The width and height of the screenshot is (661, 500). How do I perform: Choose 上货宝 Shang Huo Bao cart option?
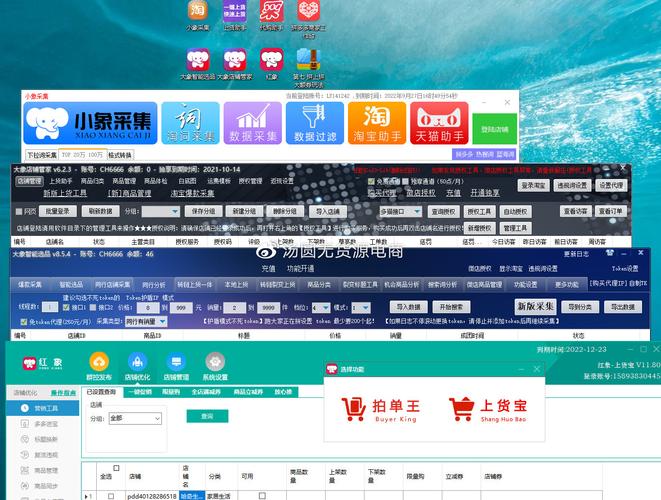(488, 409)
